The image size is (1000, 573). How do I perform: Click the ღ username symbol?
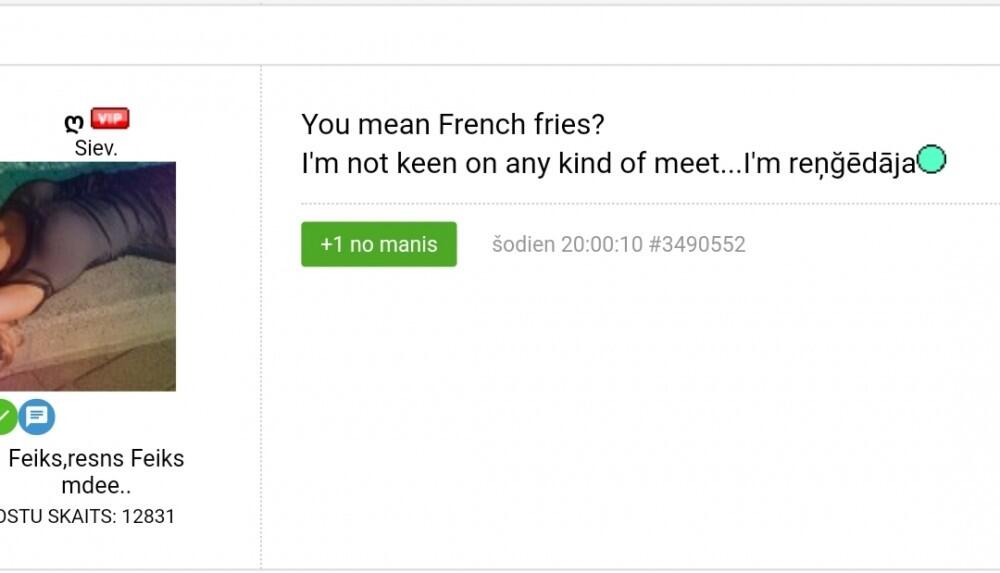pos(74,122)
